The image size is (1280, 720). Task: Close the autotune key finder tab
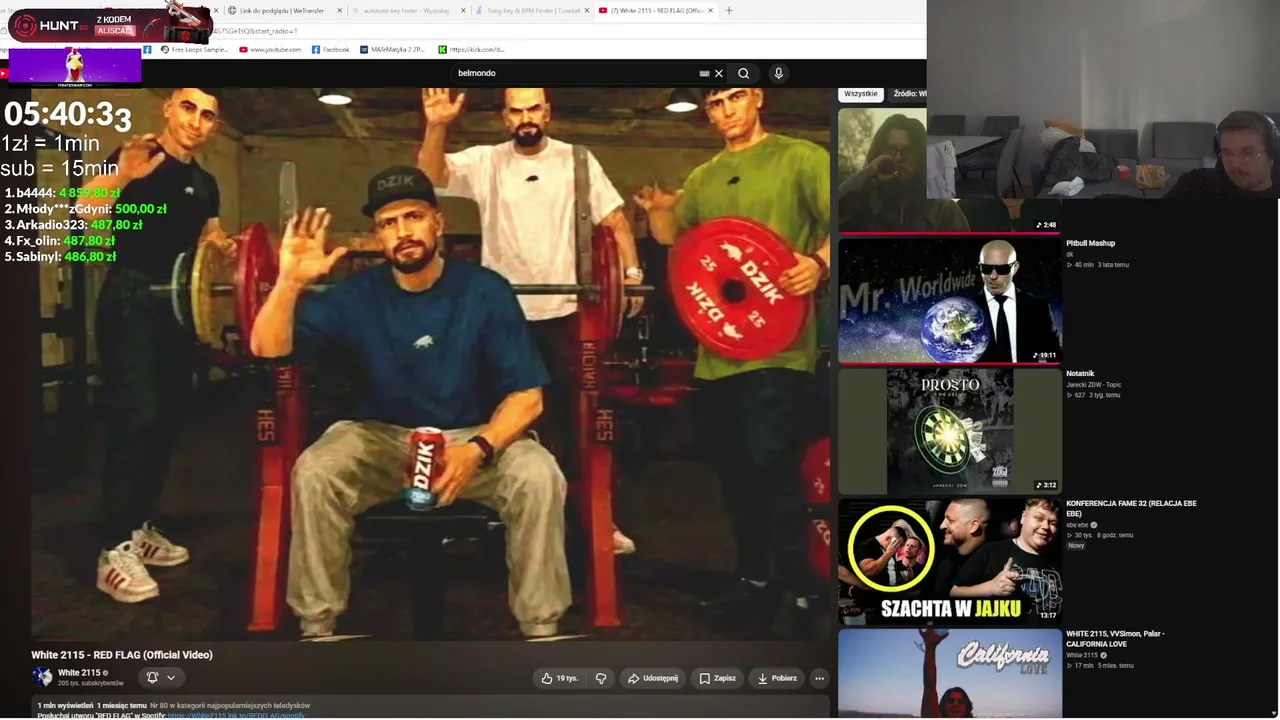[x=463, y=10]
